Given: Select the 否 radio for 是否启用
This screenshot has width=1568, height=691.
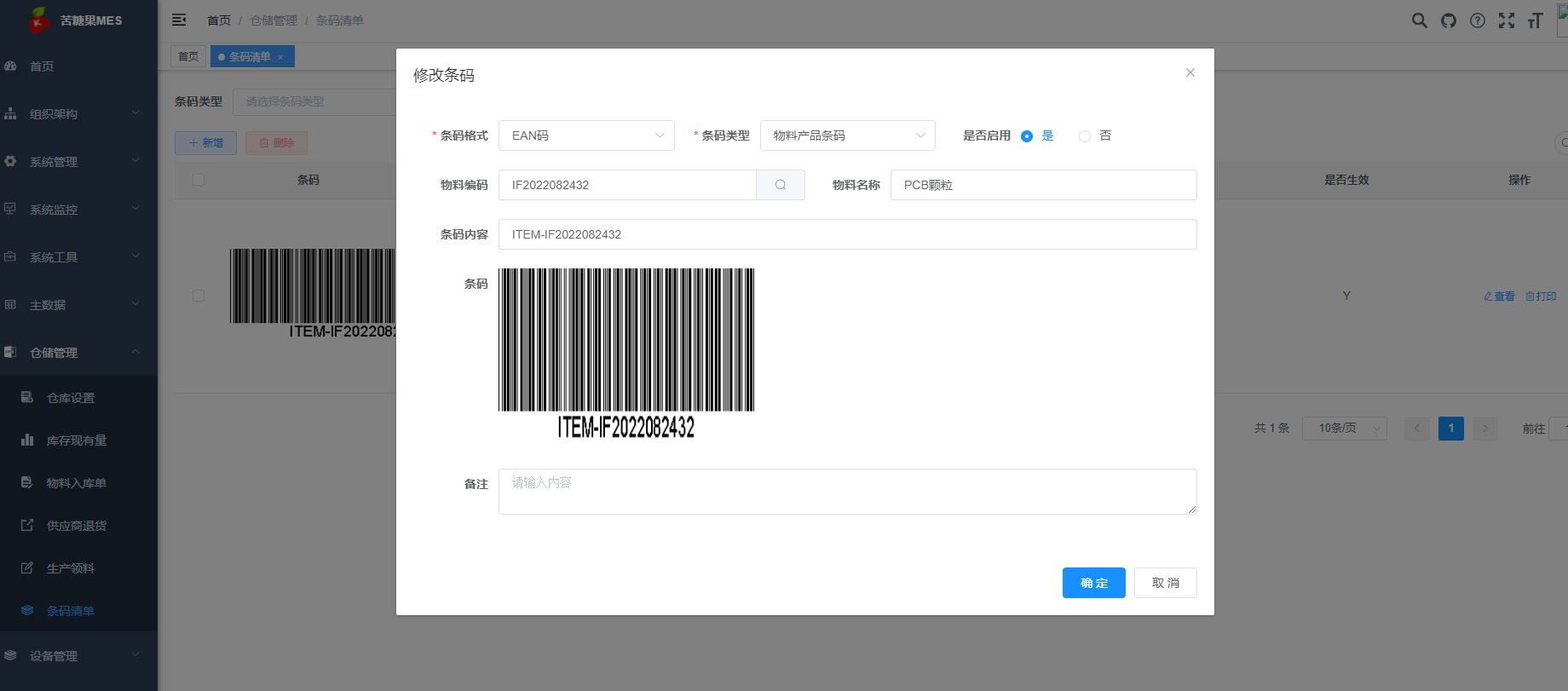Looking at the screenshot, I should click(1084, 136).
